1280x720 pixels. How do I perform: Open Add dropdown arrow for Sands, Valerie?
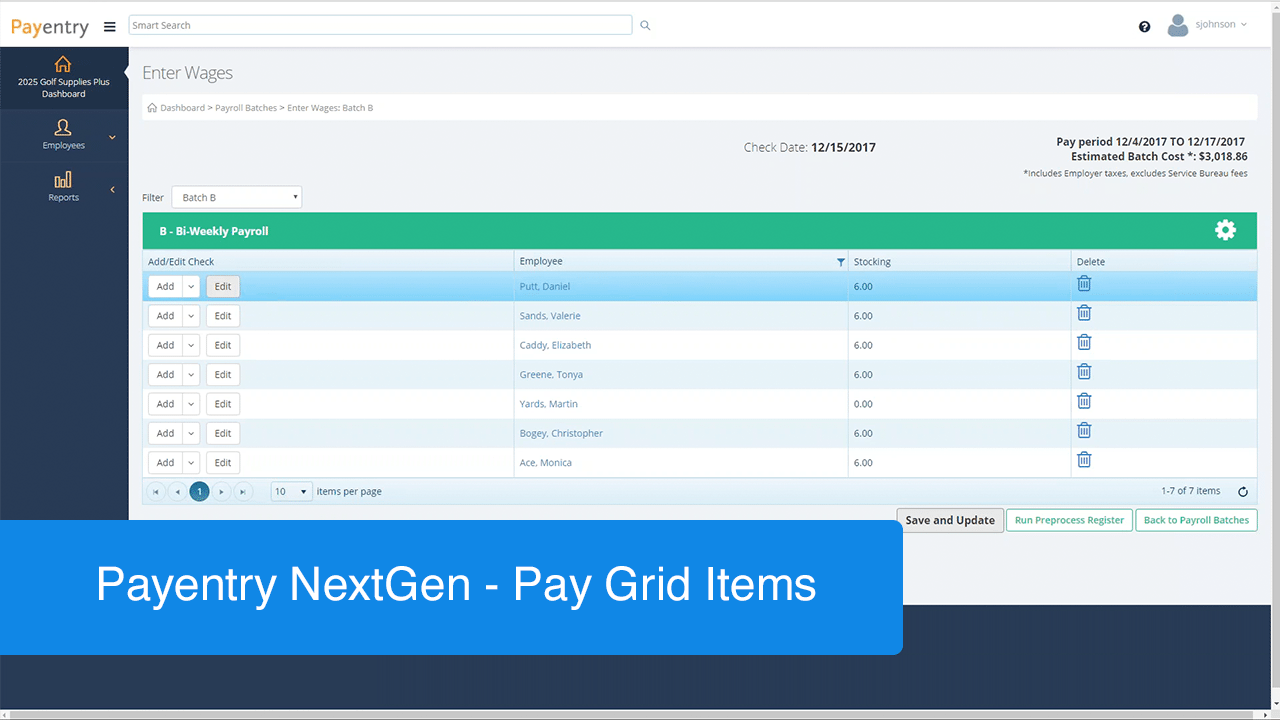coord(192,316)
